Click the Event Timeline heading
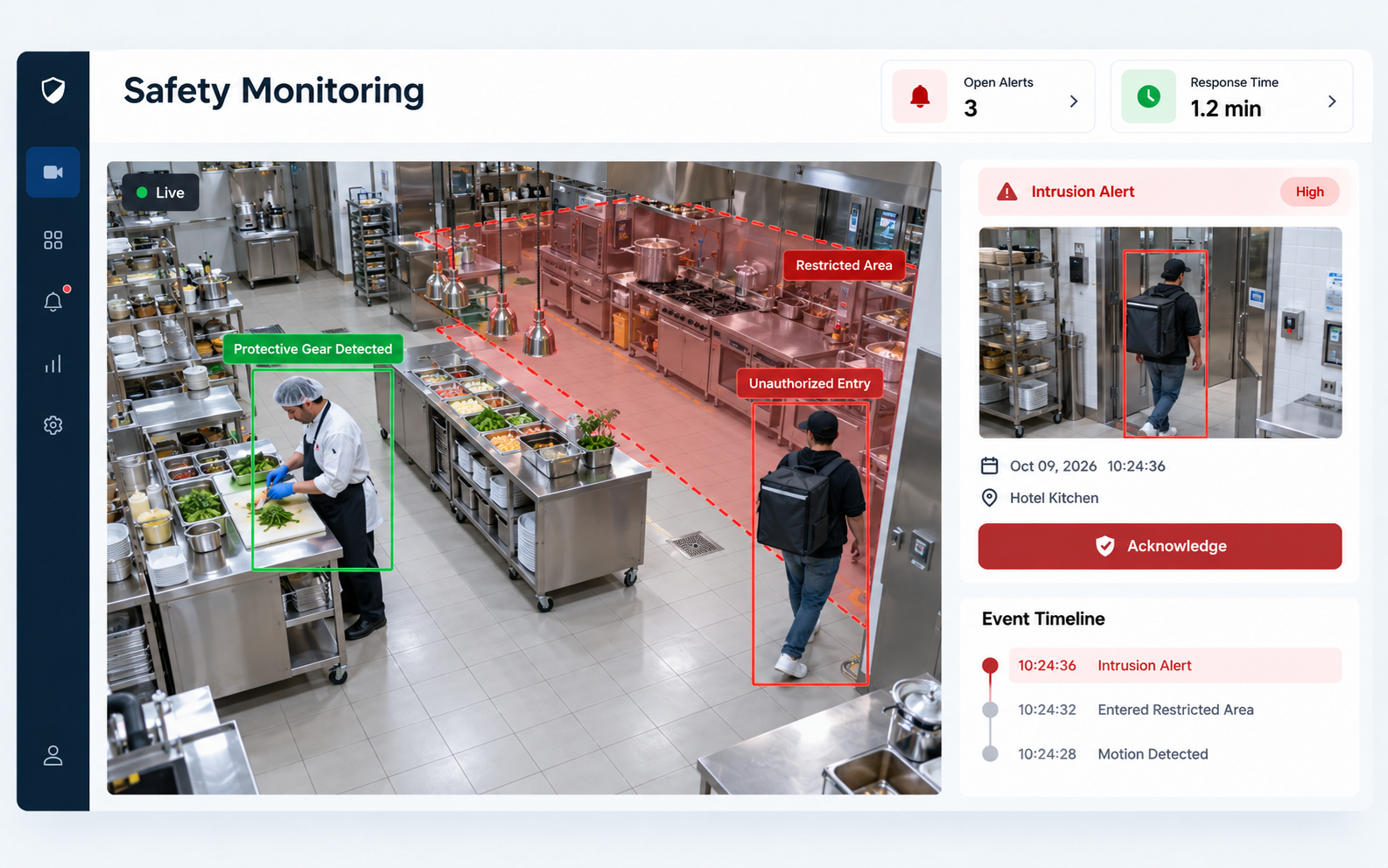1388x868 pixels. tap(1043, 619)
